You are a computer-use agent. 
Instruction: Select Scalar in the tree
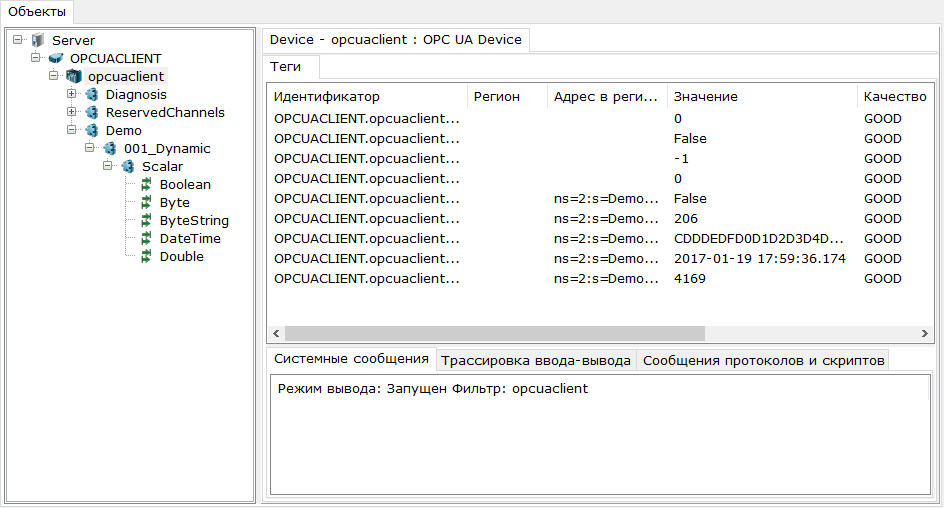pyautogui.click(x=162, y=167)
